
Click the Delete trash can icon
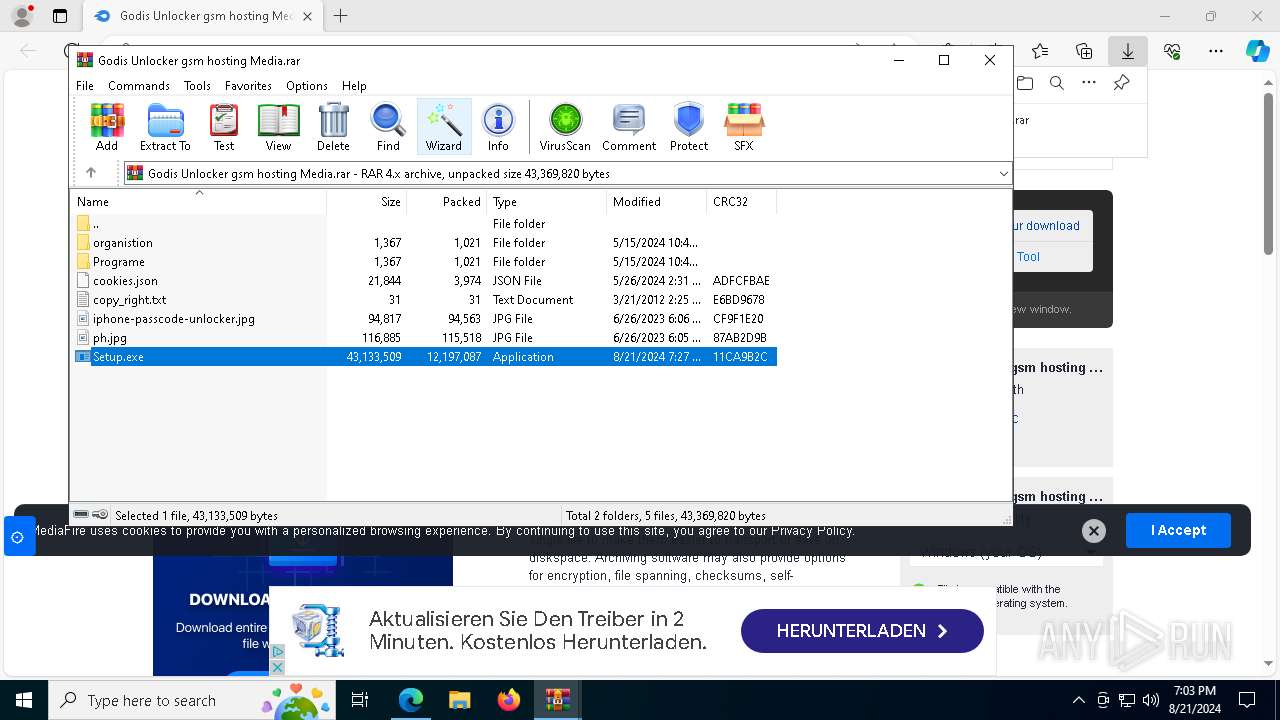333,127
